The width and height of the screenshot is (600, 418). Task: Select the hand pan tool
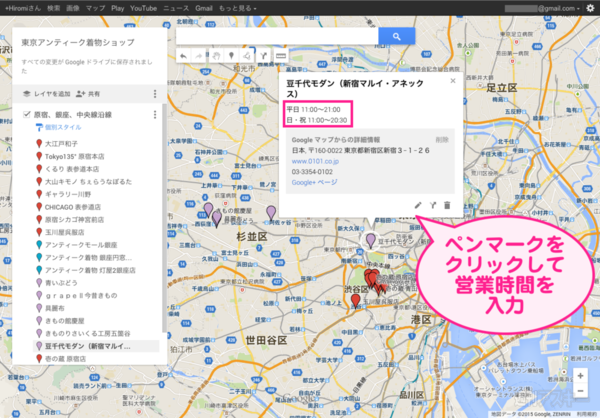[216, 56]
